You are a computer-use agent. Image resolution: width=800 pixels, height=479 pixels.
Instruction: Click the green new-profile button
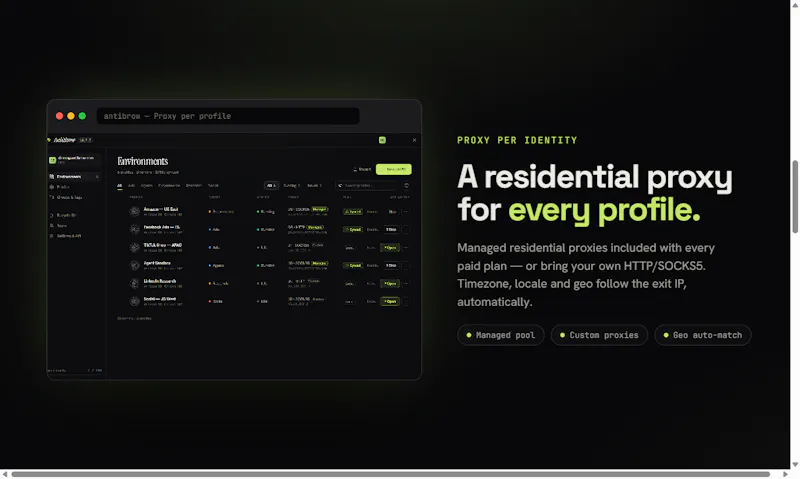click(x=393, y=169)
